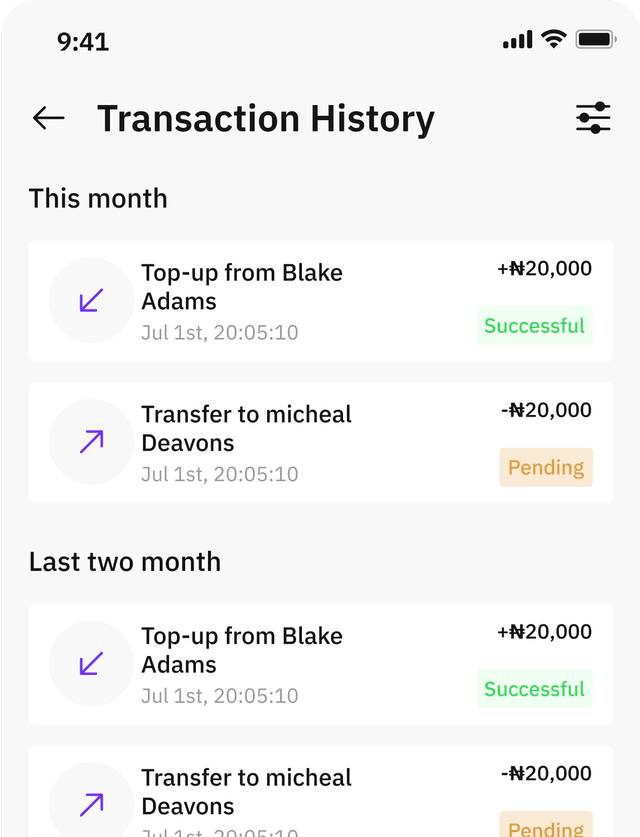Open Last two month's Top-up from Blake Adams
The width and height of the screenshot is (640, 837).
[x=242, y=650]
